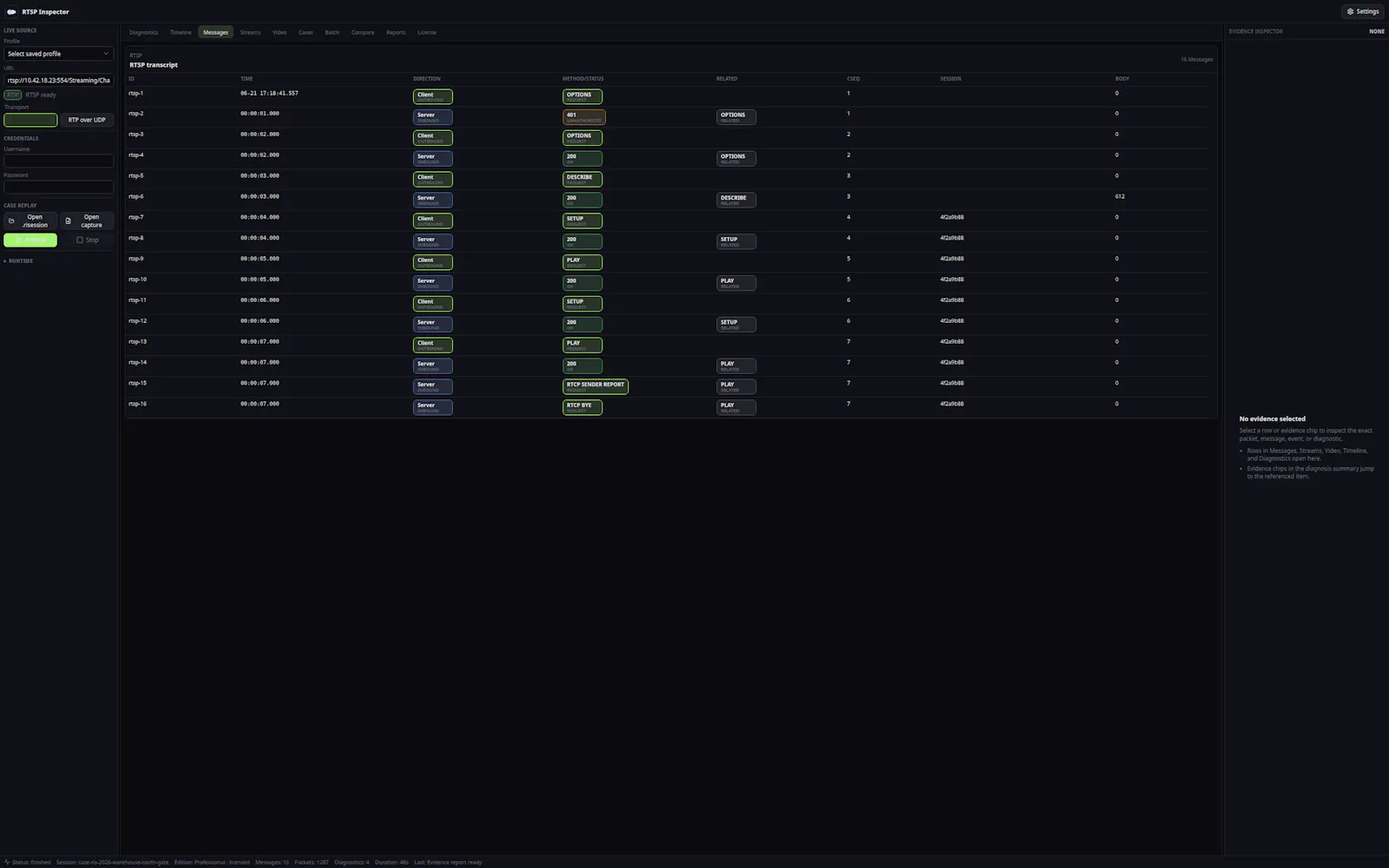Click the PLAY method chip in row rtsp-13
1389x868 pixels.
(583, 345)
